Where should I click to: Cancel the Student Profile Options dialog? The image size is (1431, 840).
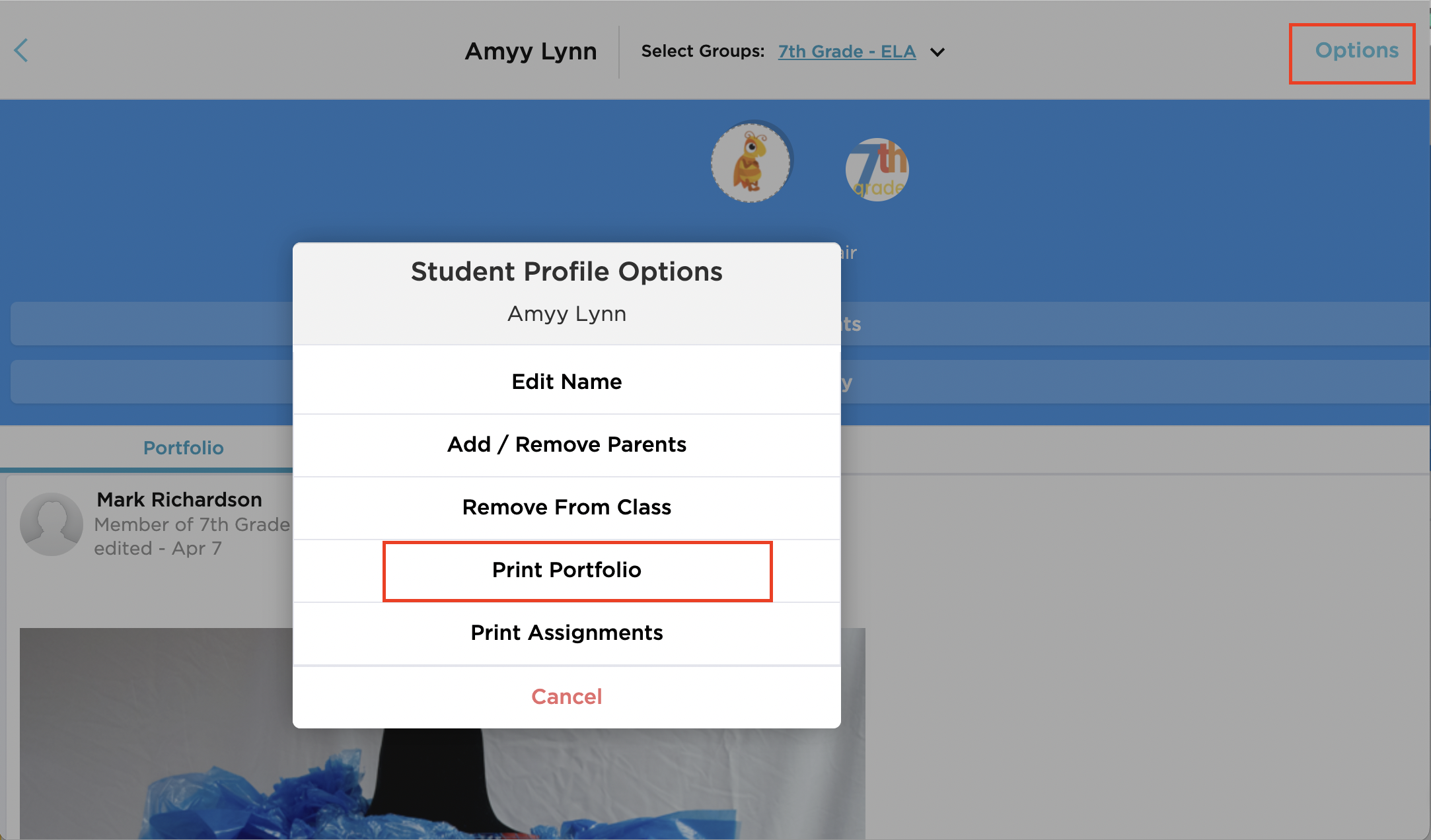[x=566, y=697]
